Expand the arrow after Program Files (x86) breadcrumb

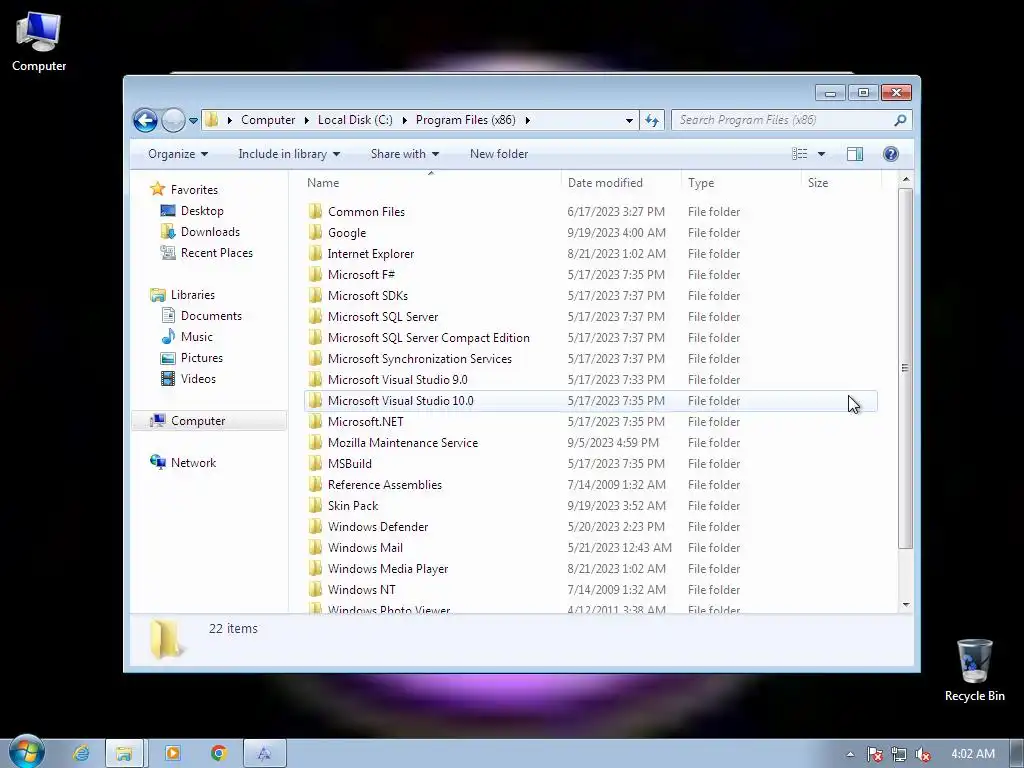527,120
